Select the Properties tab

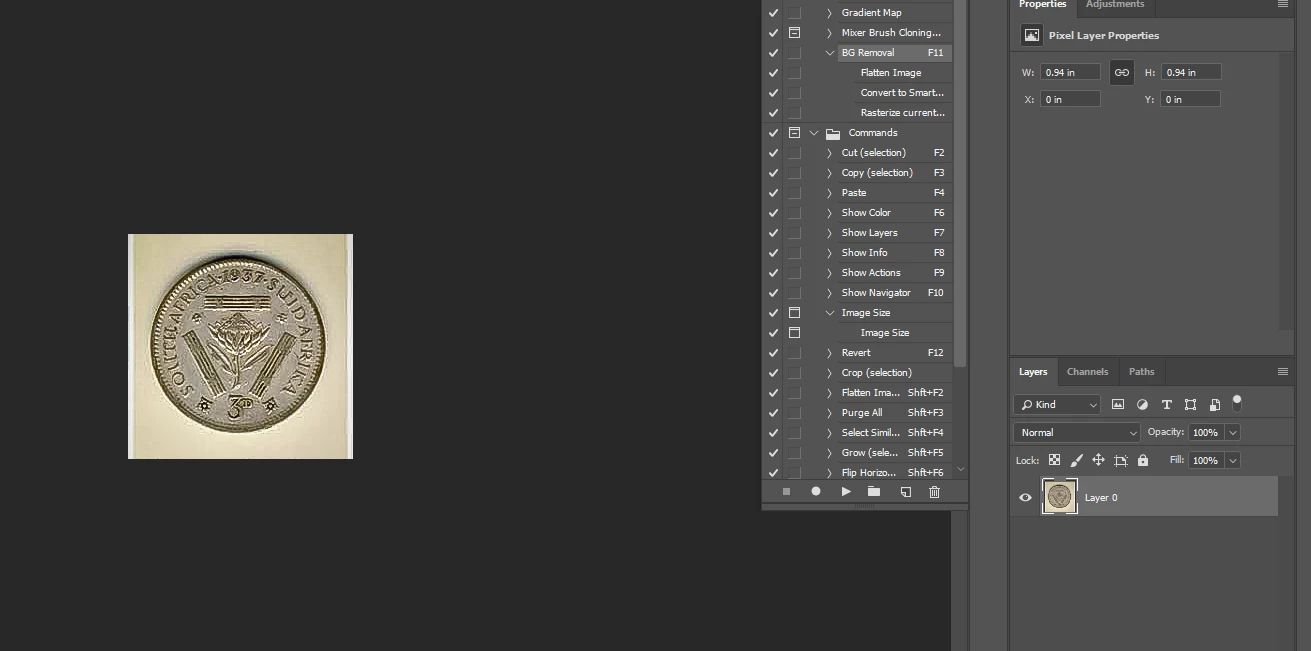coord(1043,5)
